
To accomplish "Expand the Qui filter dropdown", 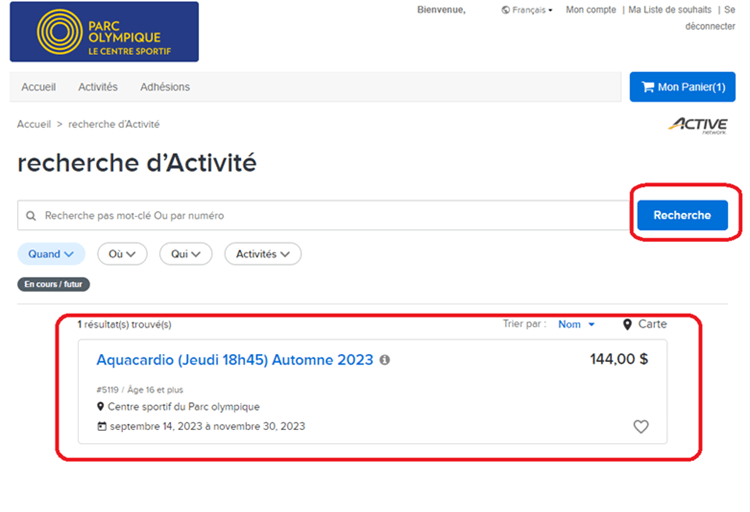I will [185, 254].
